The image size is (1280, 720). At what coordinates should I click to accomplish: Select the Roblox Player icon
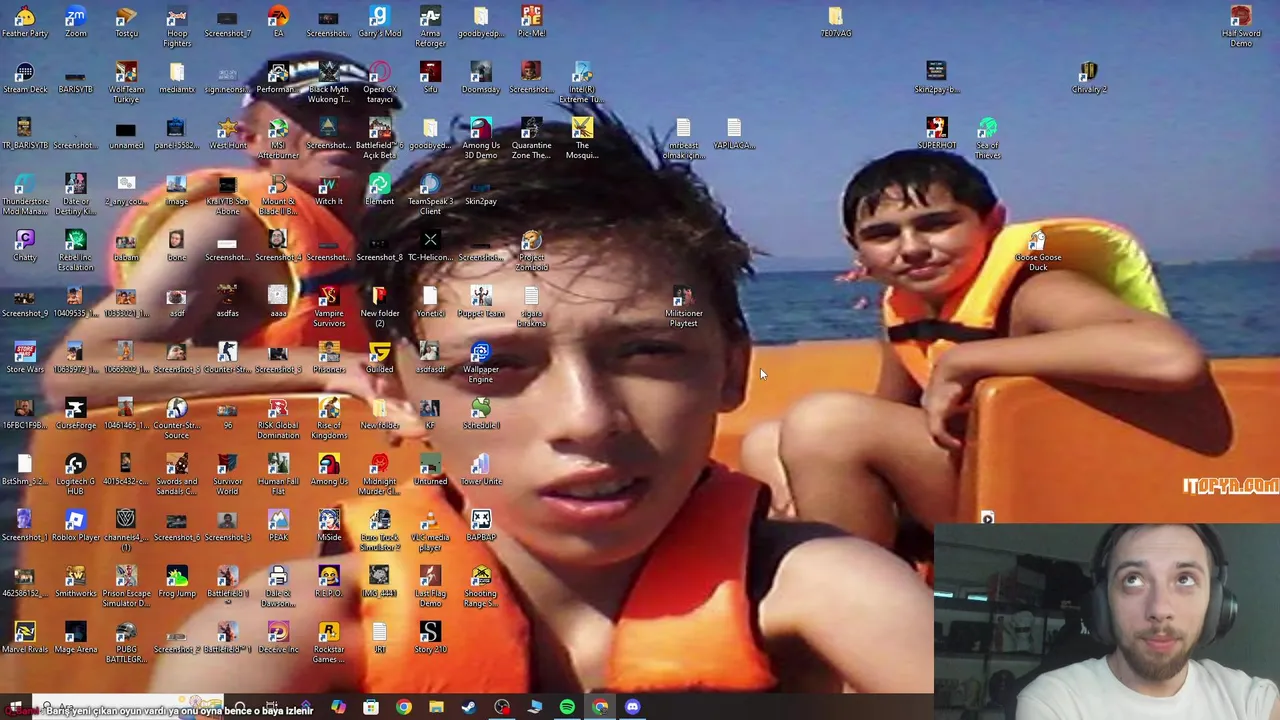point(75,526)
